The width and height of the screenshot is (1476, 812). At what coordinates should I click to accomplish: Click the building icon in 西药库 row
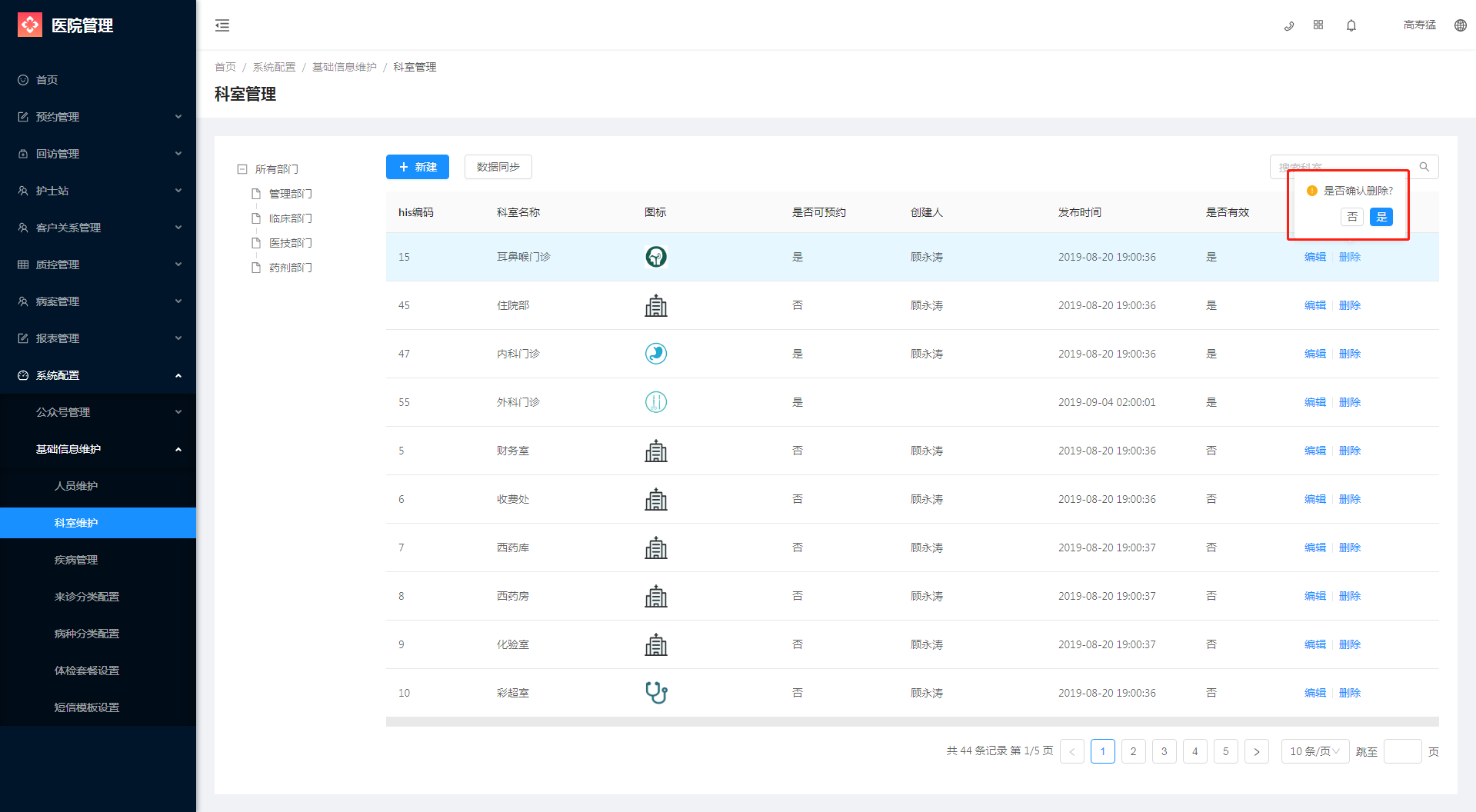[656, 547]
